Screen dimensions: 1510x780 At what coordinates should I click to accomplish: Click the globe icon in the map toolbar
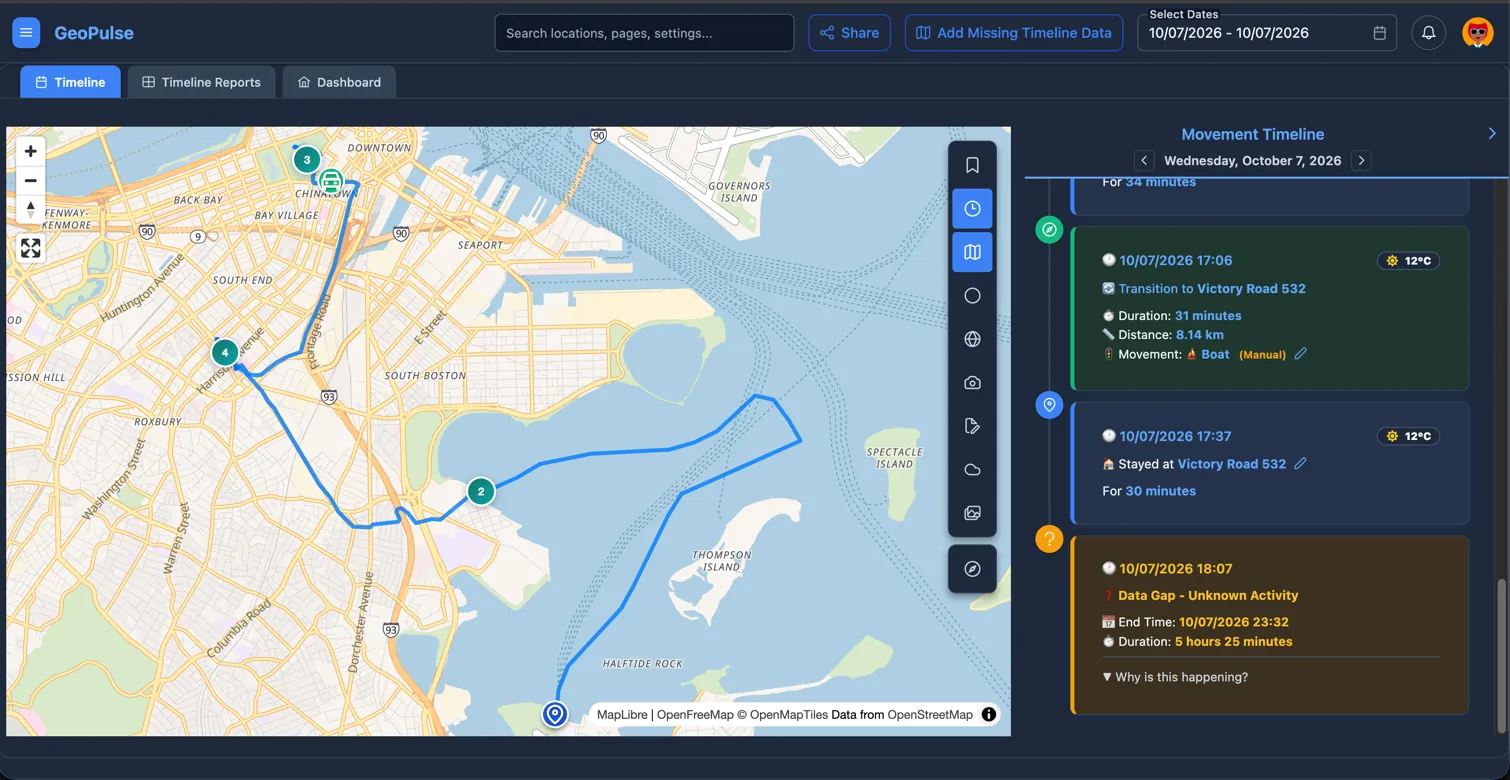[x=972, y=339]
